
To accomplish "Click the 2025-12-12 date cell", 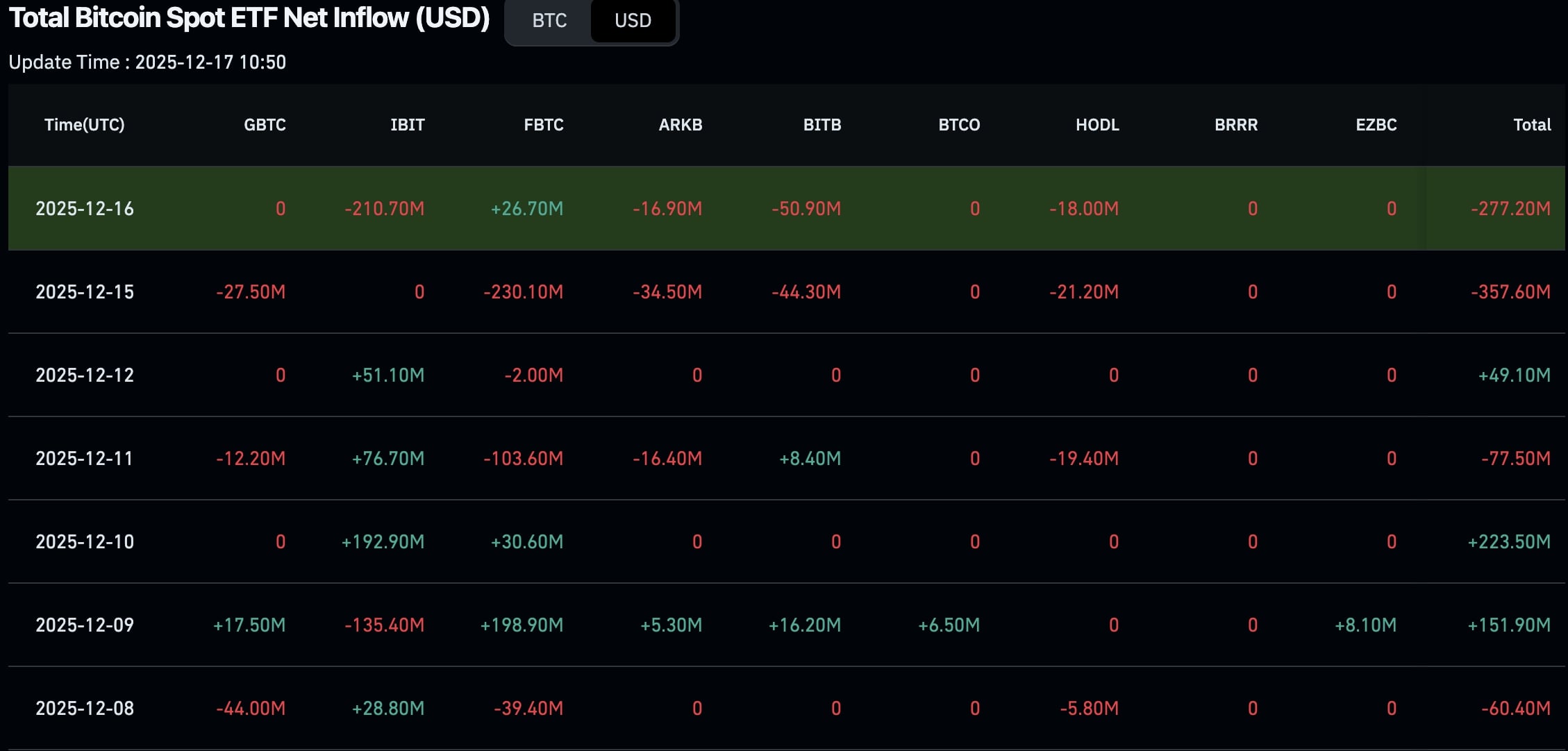I will (x=85, y=375).
